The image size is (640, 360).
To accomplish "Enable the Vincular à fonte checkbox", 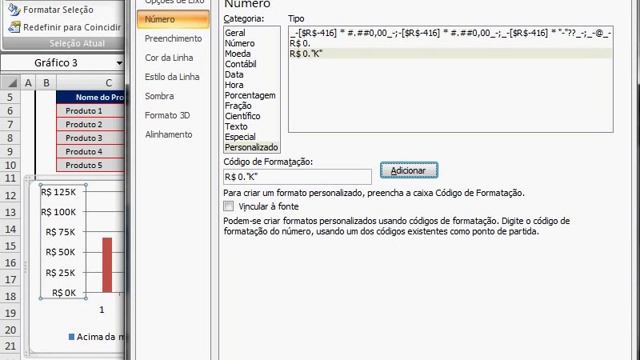I will coord(229,206).
